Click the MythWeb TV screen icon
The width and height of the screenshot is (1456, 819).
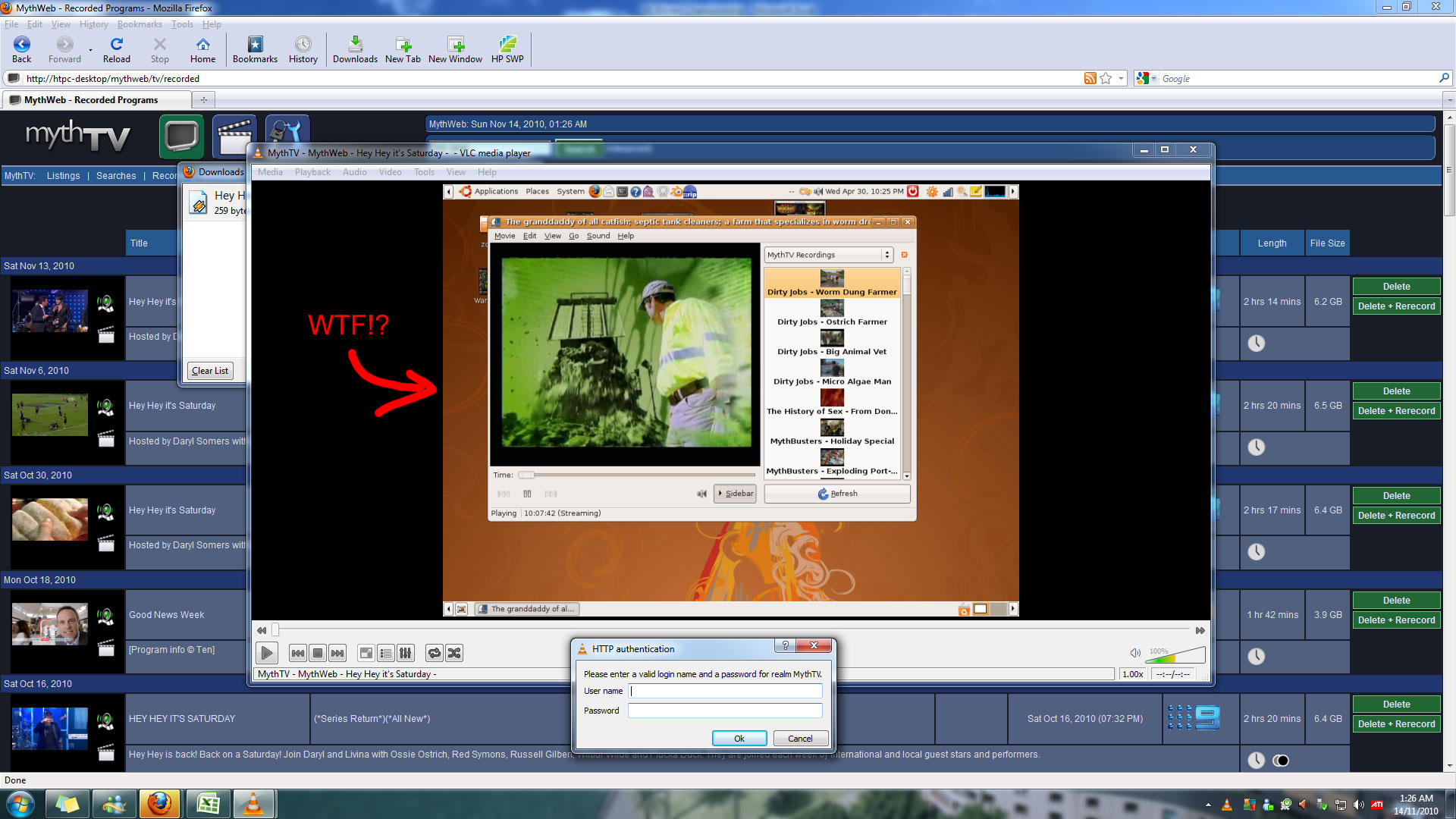pos(182,136)
